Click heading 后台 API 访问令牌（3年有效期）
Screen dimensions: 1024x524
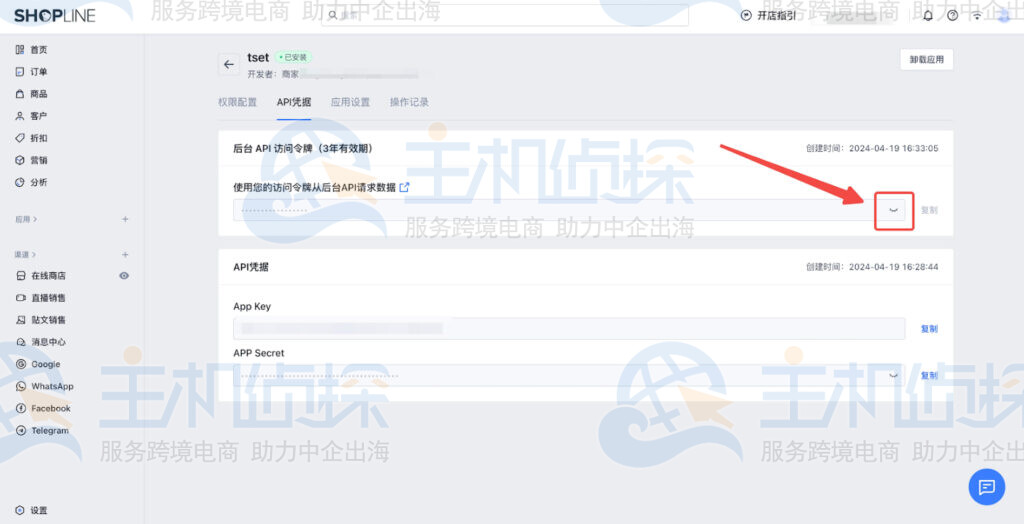303,149
